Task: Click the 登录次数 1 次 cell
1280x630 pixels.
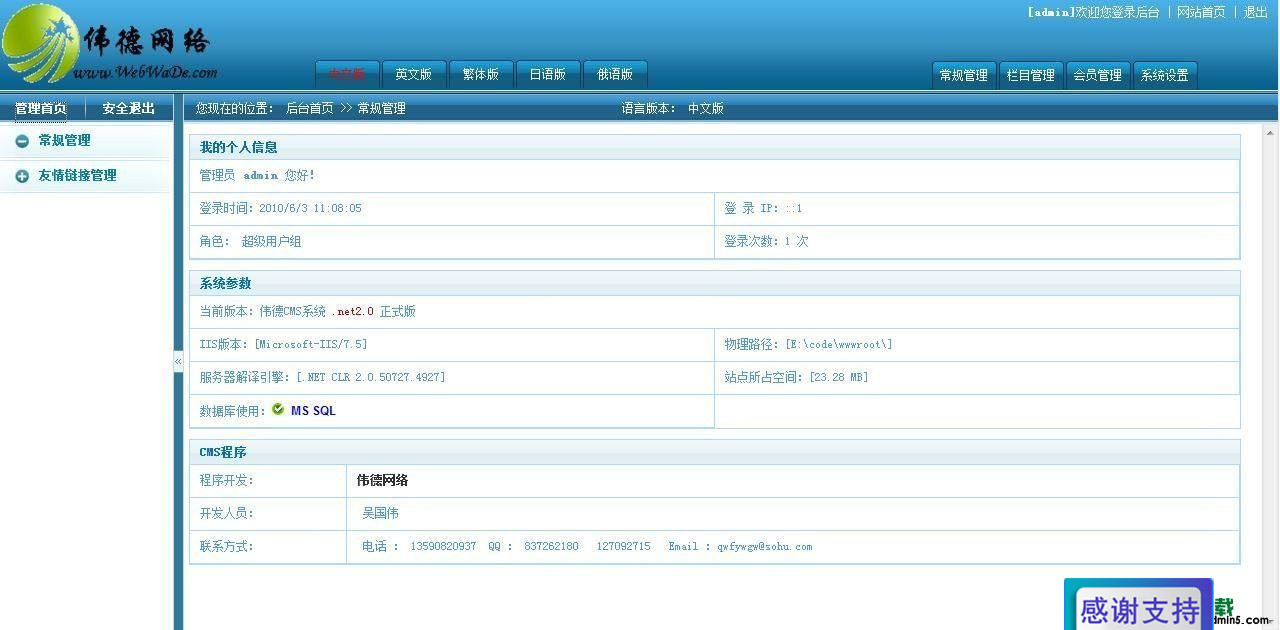Action: (x=977, y=241)
